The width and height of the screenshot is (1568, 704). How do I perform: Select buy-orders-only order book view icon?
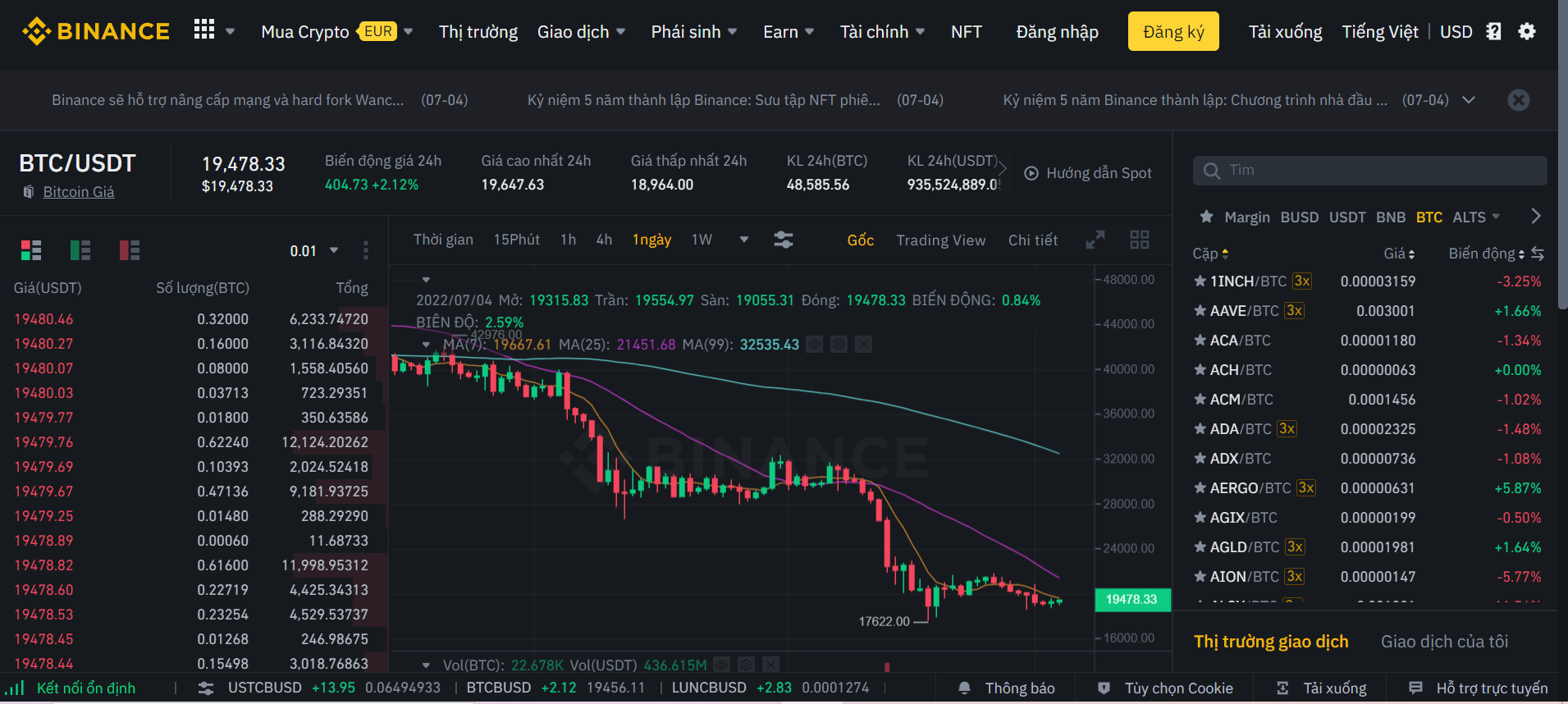pyautogui.click(x=80, y=250)
